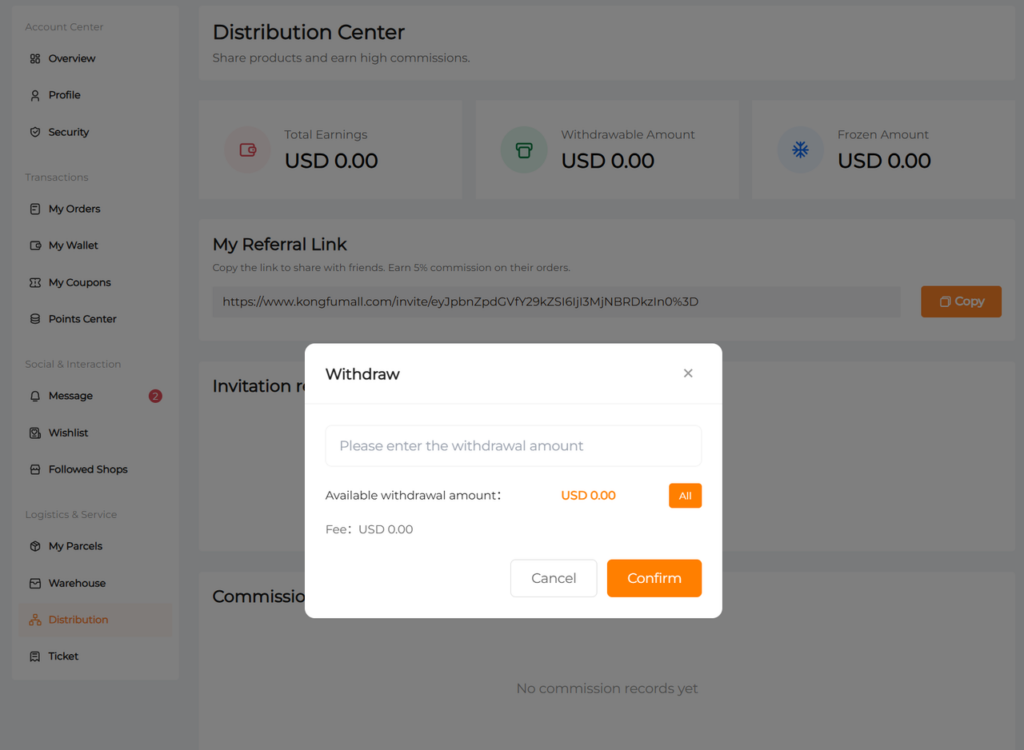Screen dimensions: 1024x750
Task: Open the Overview sidebar icon
Action: pyautogui.click(x=35, y=59)
